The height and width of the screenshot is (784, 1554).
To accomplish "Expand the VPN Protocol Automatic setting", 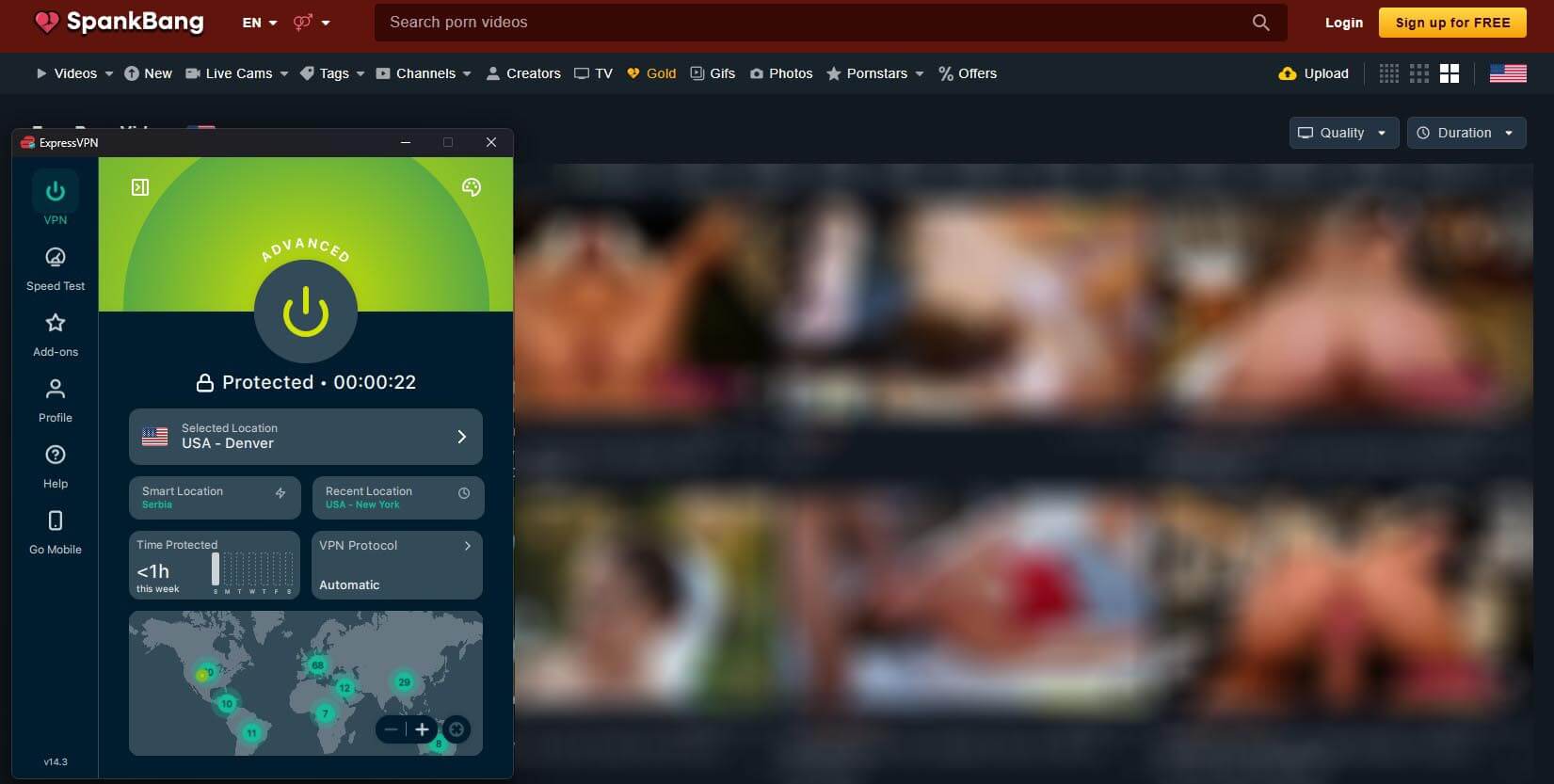I will pyautogui.click(x=397, y=565).
